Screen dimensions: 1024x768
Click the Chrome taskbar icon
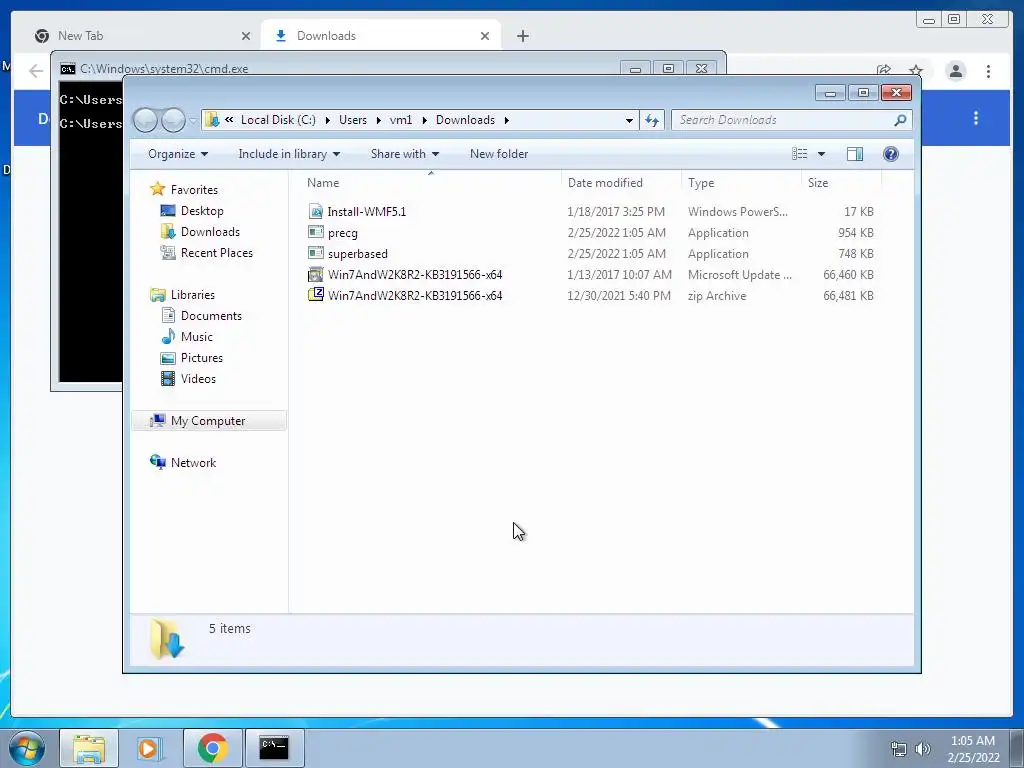[212, 748]
